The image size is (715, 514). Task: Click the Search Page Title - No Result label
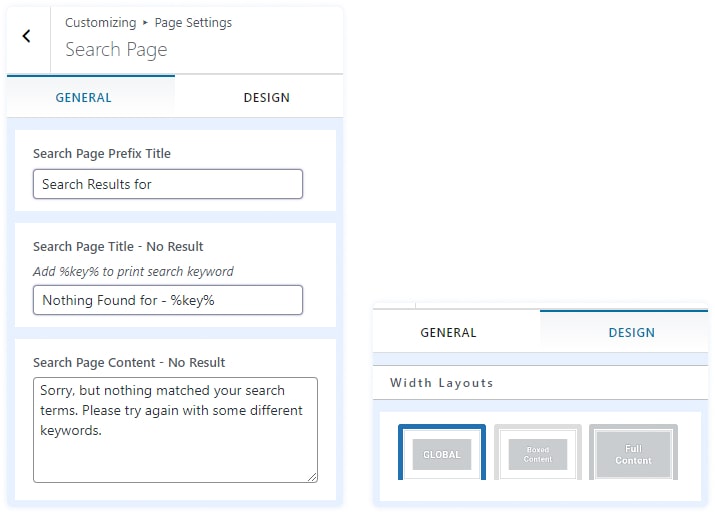[117, 246]
